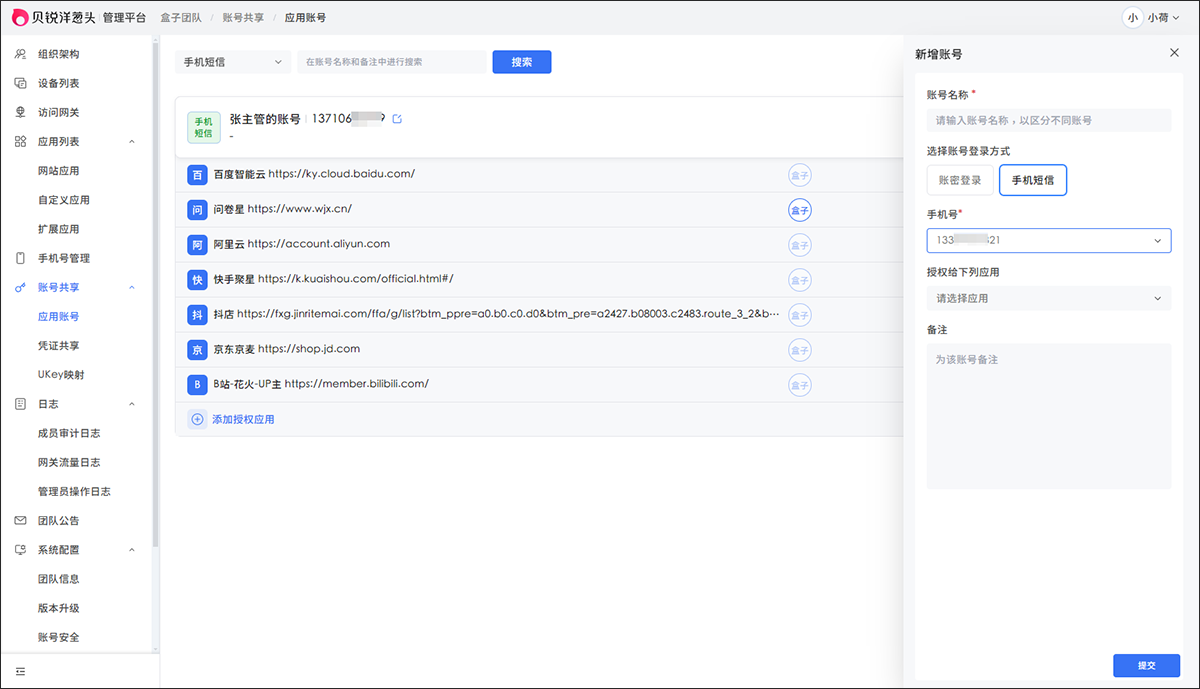Open the 手机短信 filter dropdown
The height and width of the screenshot is (689, 1200).
(232, 62)
